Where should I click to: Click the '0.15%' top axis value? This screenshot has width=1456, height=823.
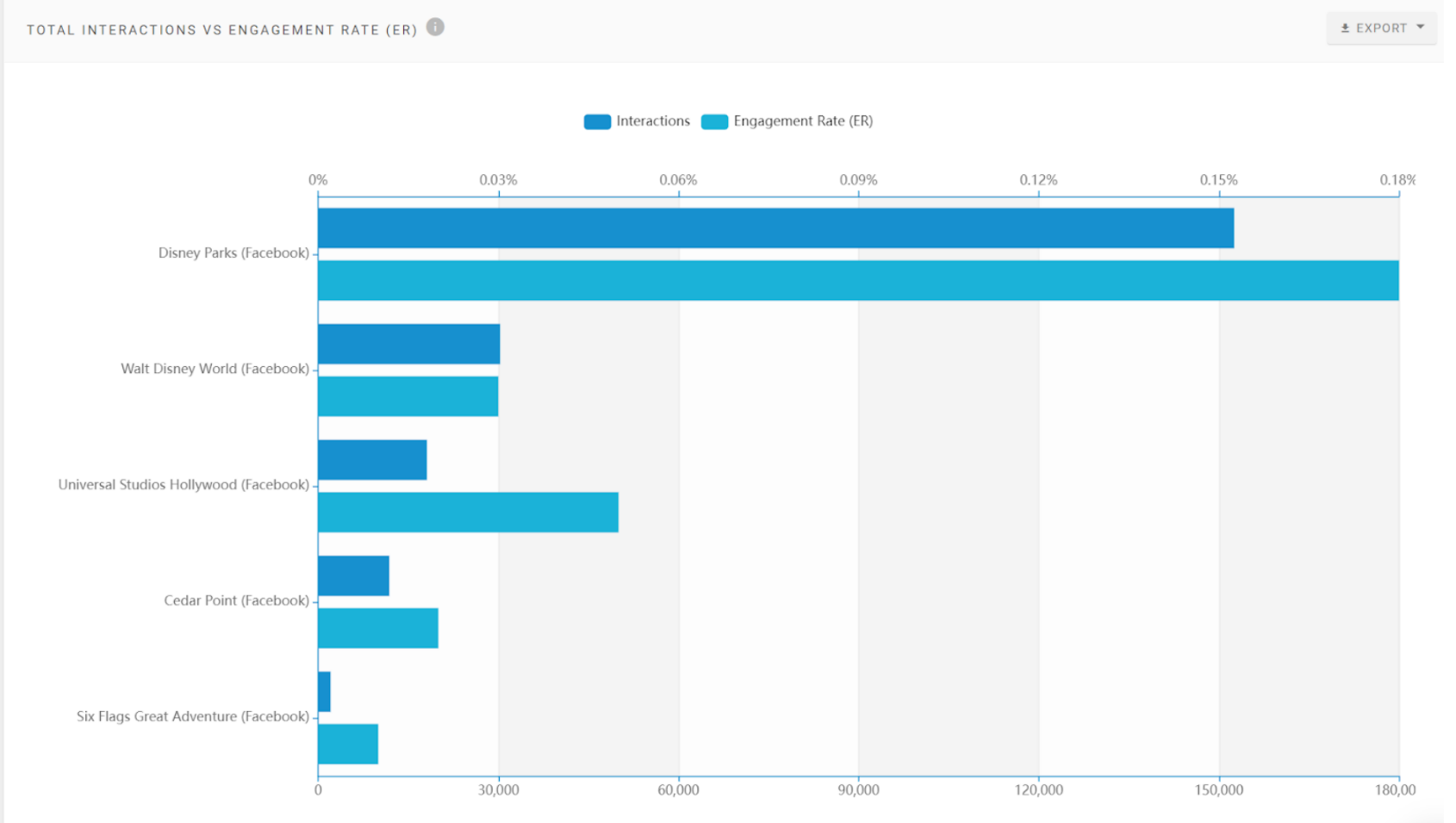pos(1218,180)
